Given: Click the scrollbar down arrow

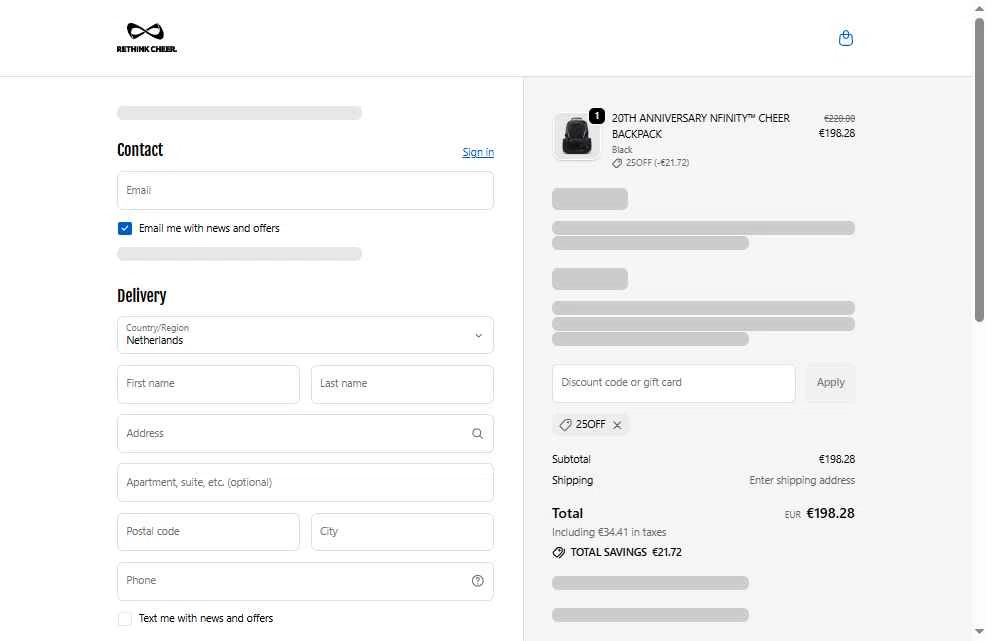Looking at the screenshot, I should point(979,632).
